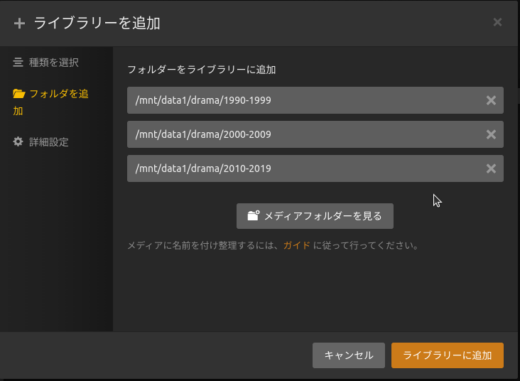Click the folder icon on メディアフォルダーを見る

[253, 216]
